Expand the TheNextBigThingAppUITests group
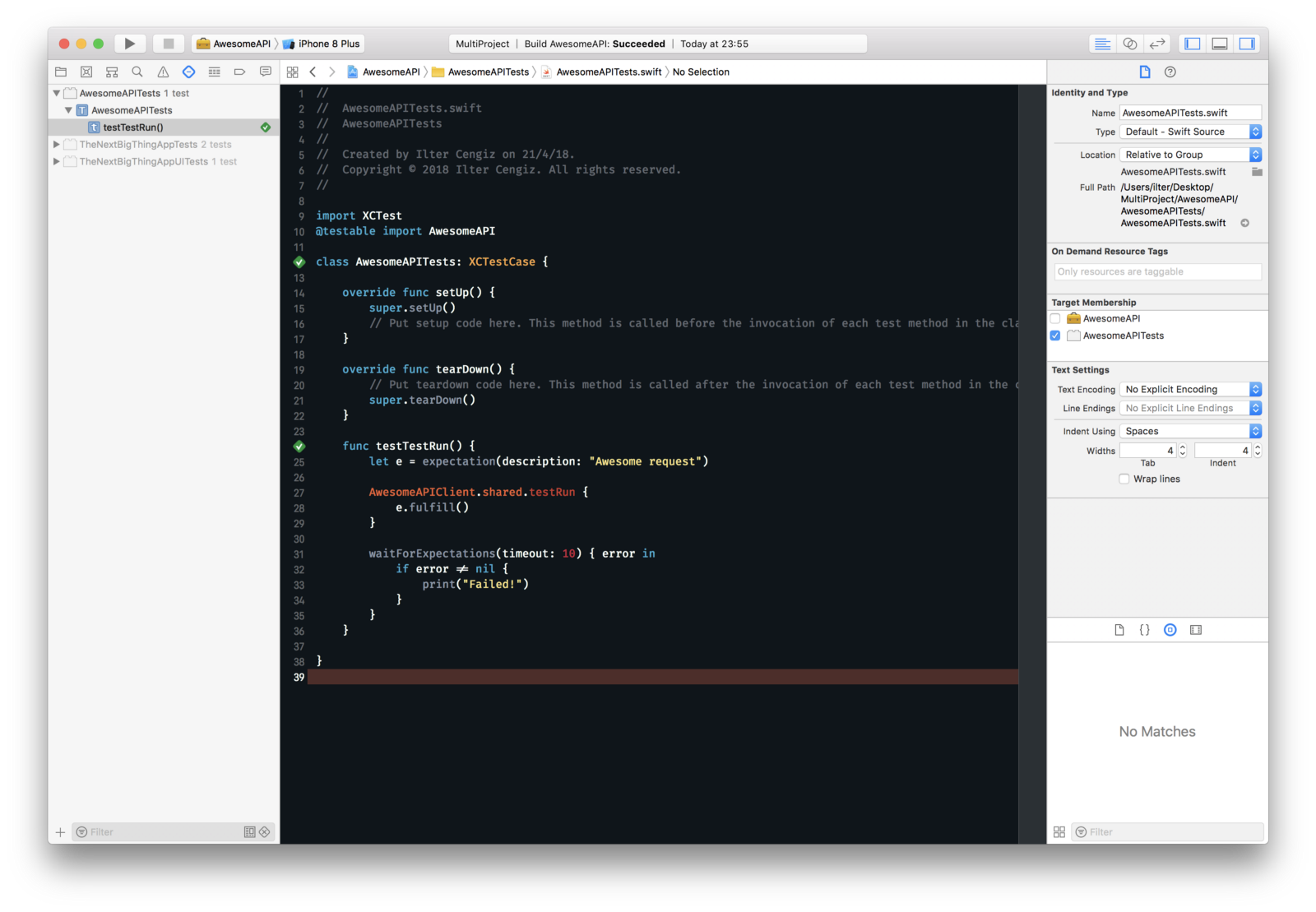1316x912 pixels. pyautogui.click(x=57, y=161)
